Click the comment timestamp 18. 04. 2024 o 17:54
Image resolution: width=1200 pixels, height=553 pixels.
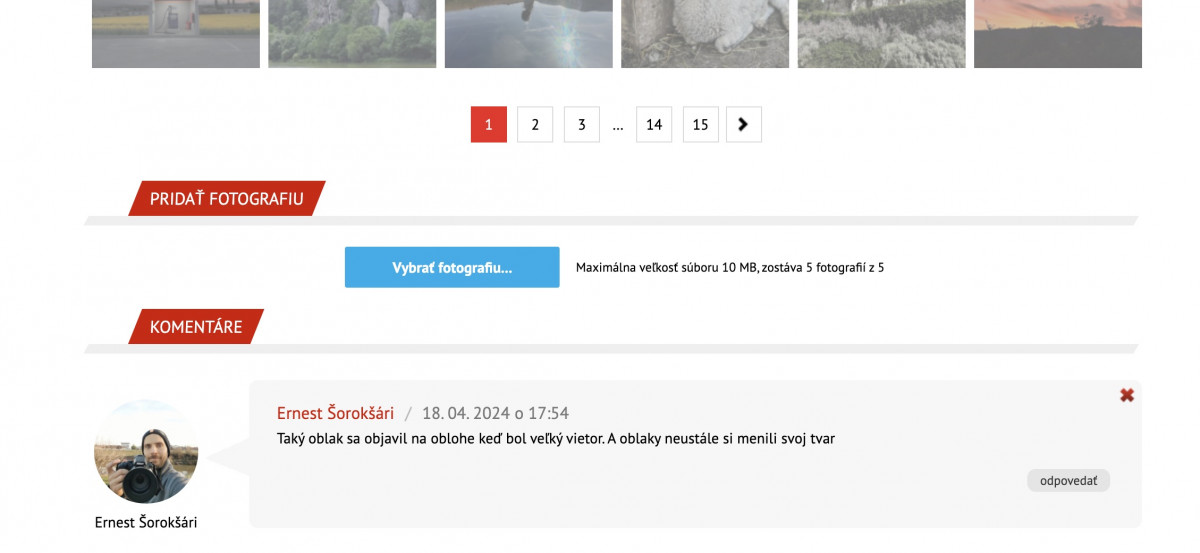point(495,413)
